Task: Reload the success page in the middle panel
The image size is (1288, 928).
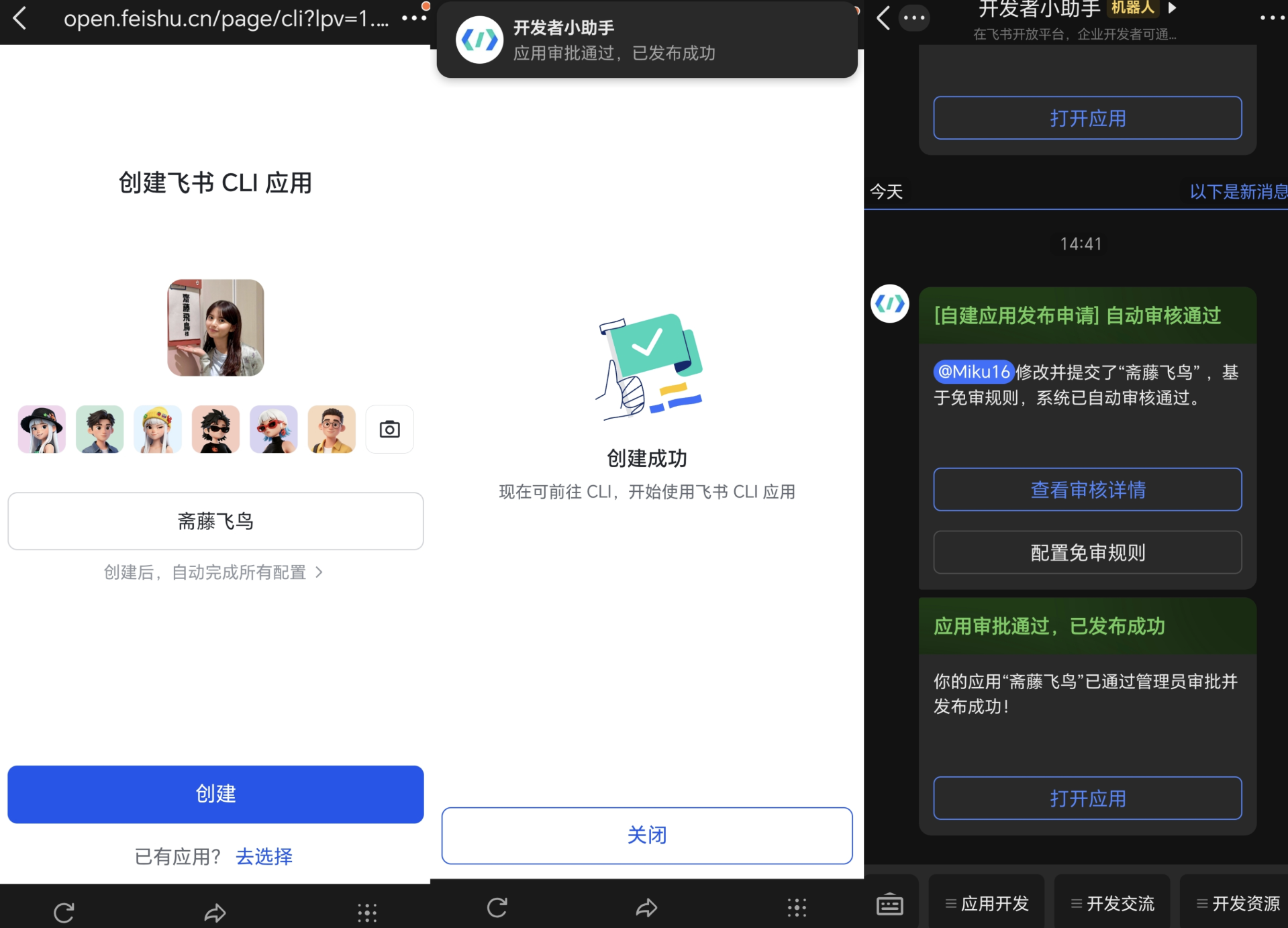Action: pos(497,908)
